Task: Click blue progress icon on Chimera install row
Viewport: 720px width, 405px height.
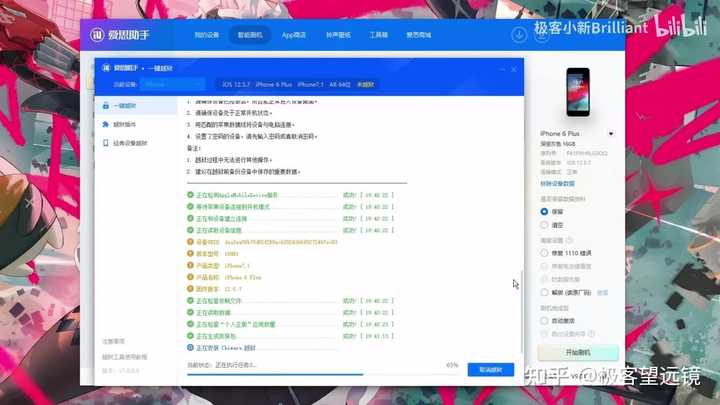Action: tap(190, 348)
